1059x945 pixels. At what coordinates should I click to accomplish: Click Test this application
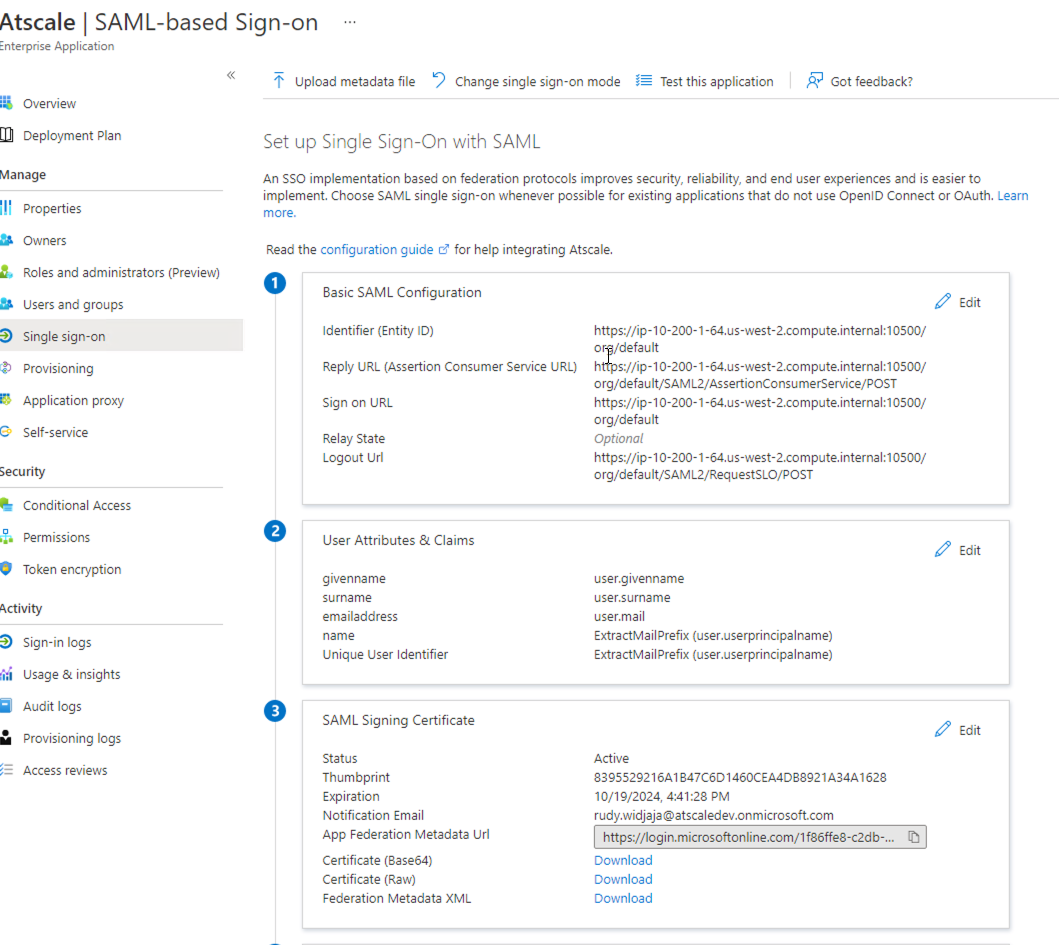coord(704,81)
